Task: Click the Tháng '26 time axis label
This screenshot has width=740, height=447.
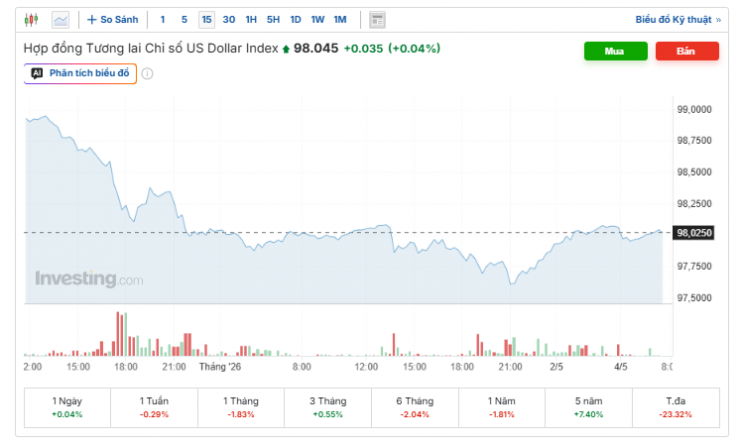Action: point(220,367)
